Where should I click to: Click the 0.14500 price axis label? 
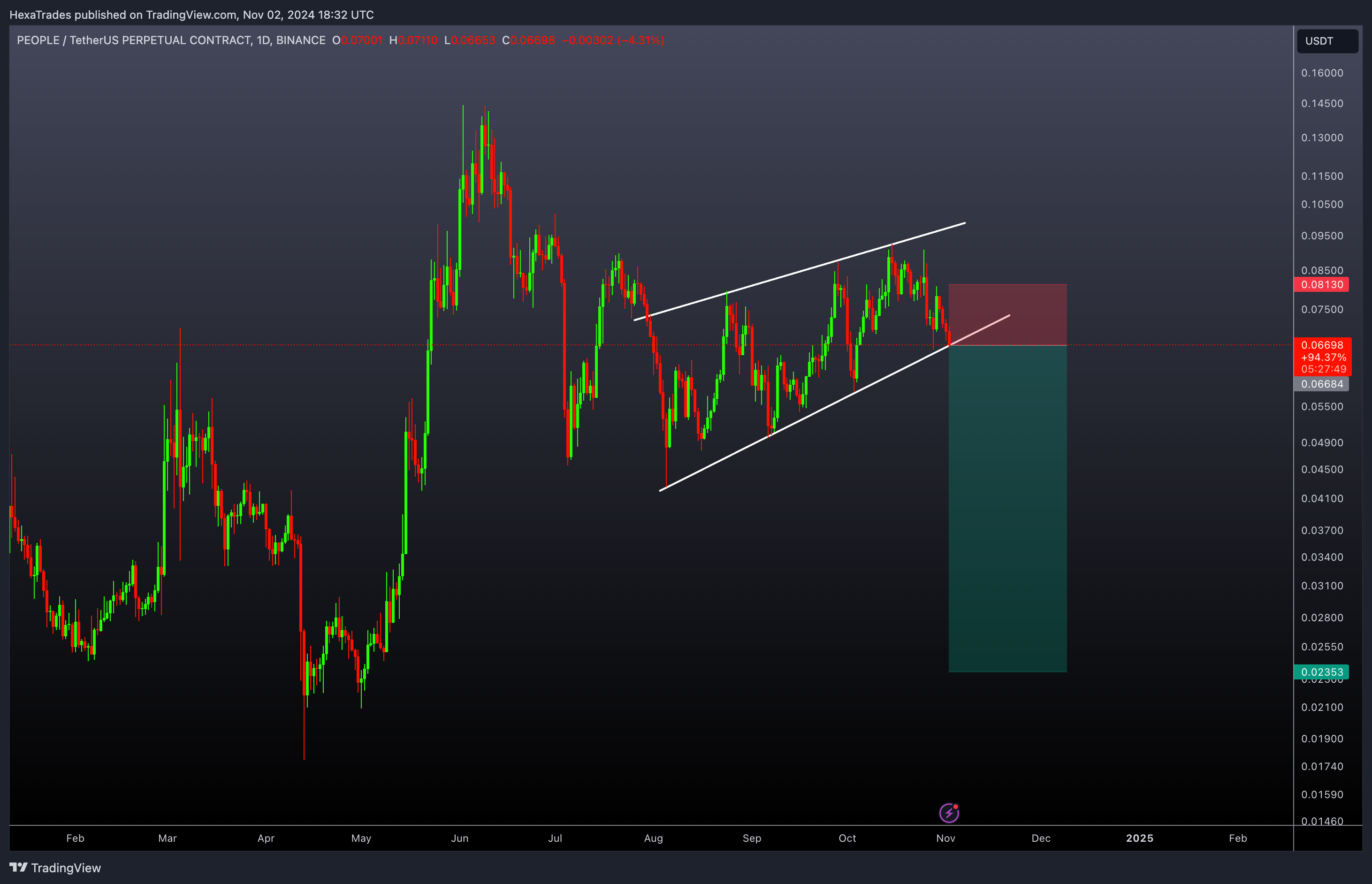pyautogui.click(x=1322, y=103)
